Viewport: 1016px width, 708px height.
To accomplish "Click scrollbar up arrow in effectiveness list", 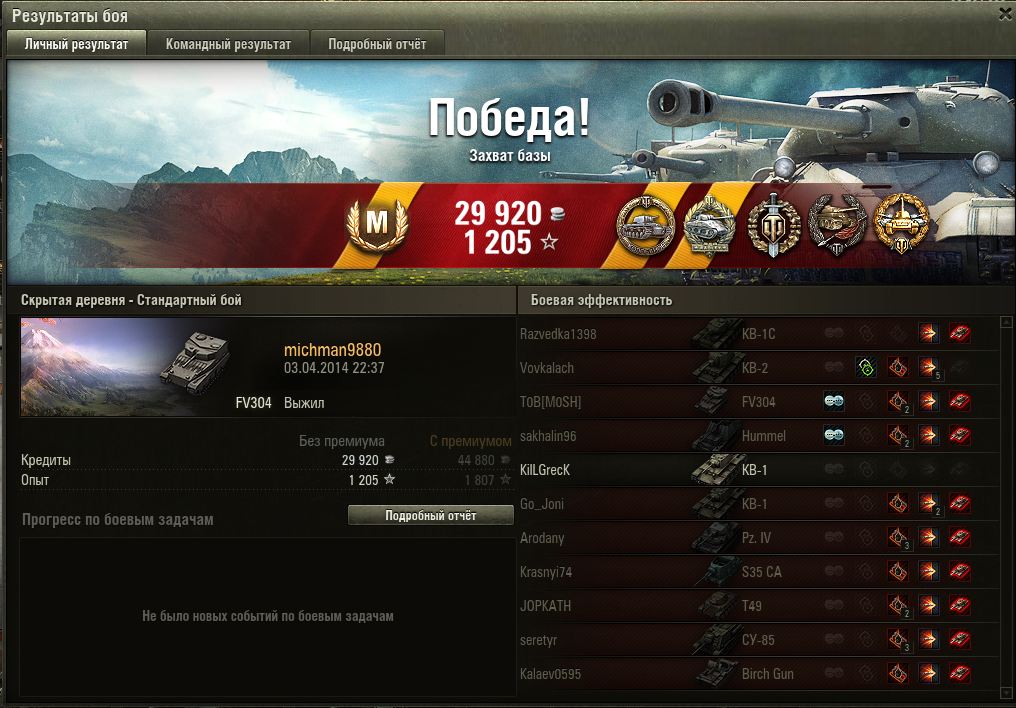I will (x=1006, y=322).
